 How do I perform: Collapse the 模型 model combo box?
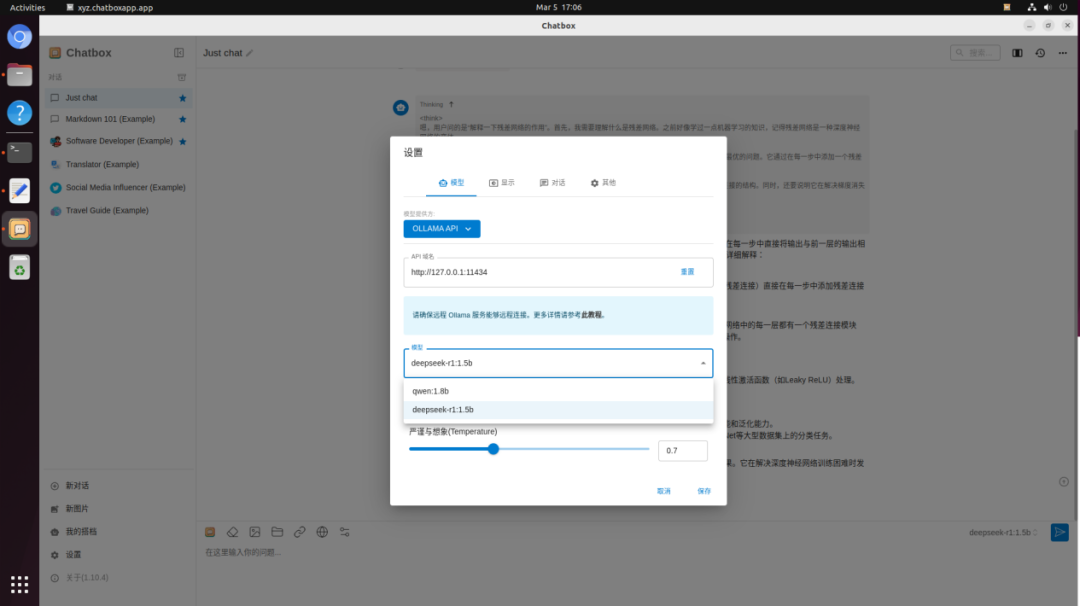703,364
